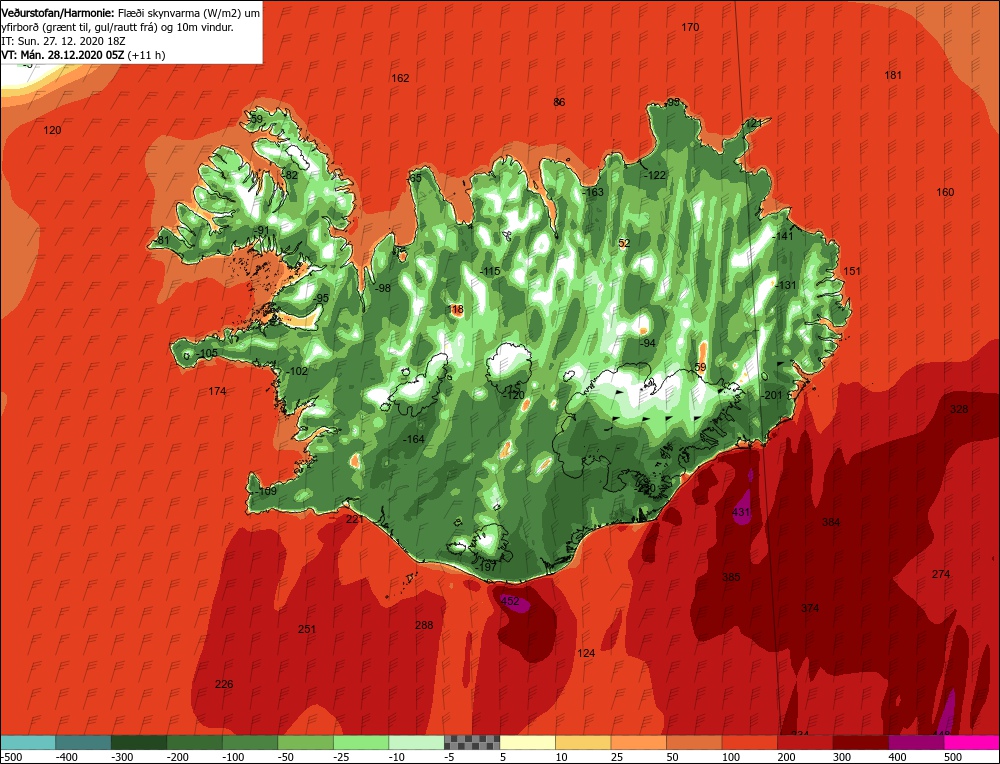1000x764 pixels.
Task: Click the map value 181 in the northeast sea
Action: pyautogui.click(x=893, y=75)
